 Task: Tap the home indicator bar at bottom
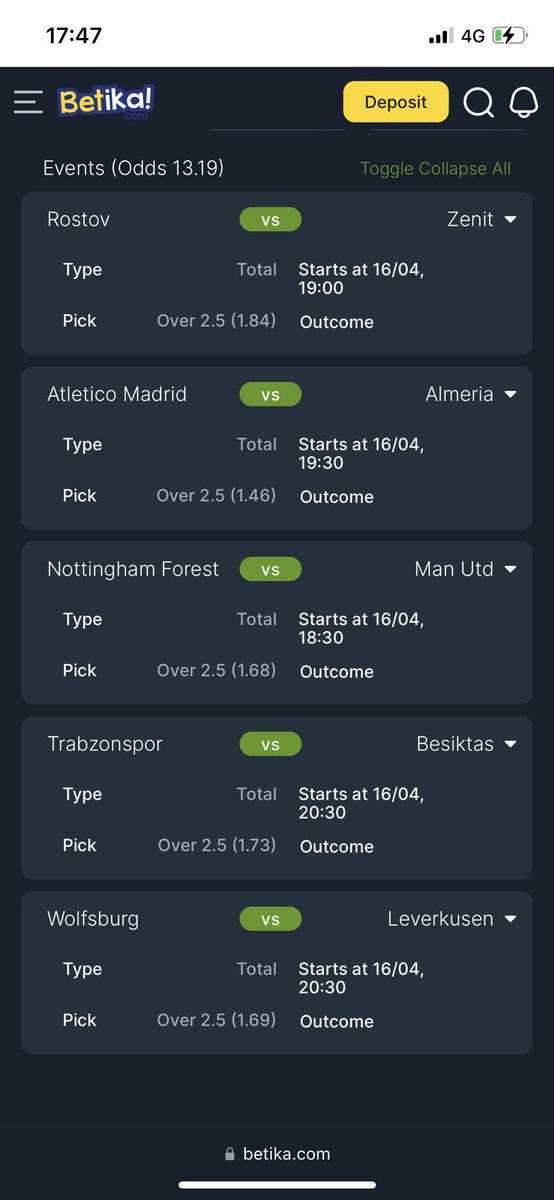(277, 1185)
